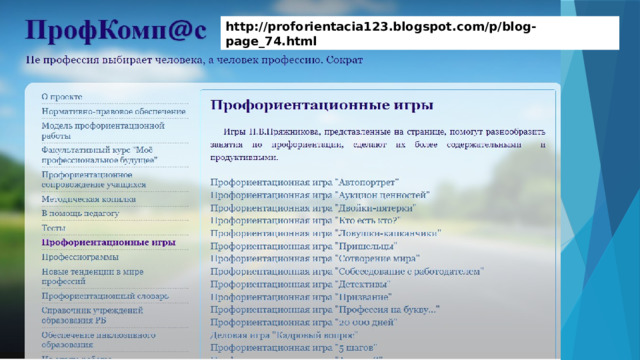This screenshot has width=640, height=360.
Task: Open the proforientacia123.blogspot.com URL text
Action: (380, 34)
